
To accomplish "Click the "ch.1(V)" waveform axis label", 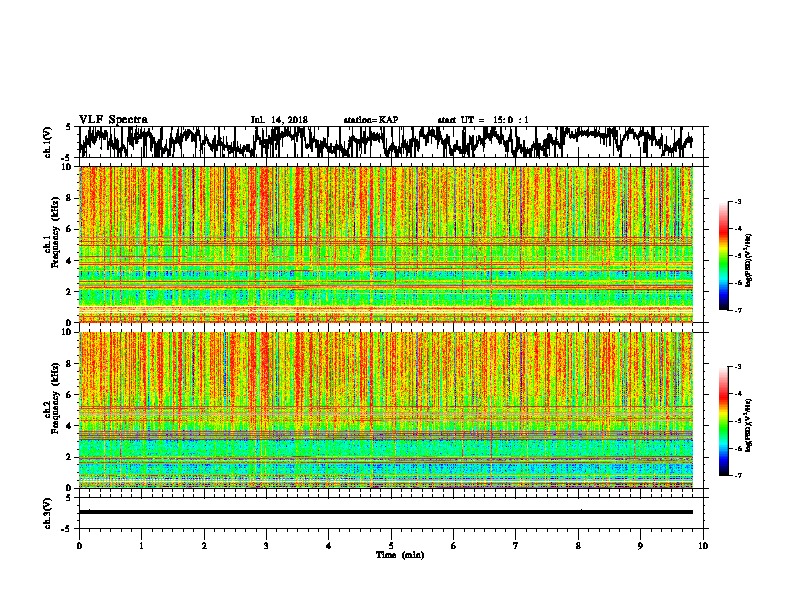I will point(47,142).
